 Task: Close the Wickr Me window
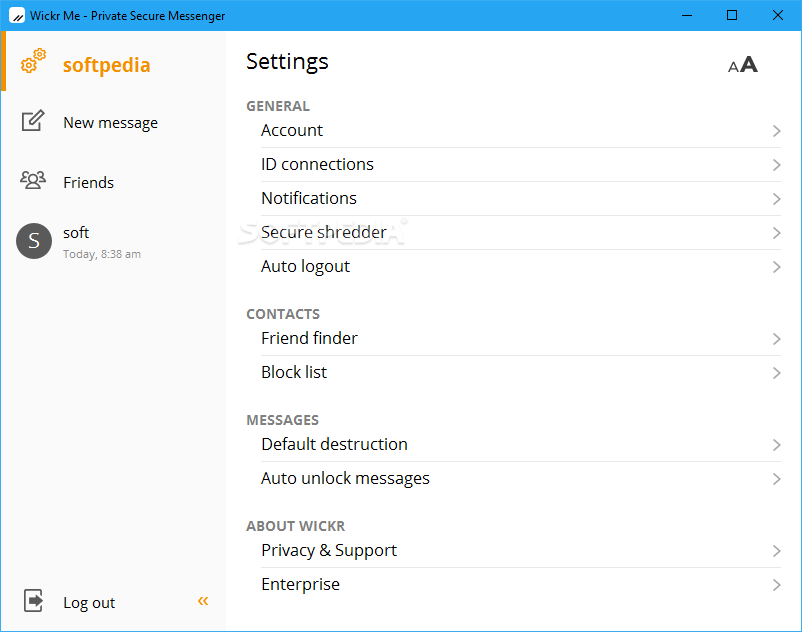(x=777, y=15)
